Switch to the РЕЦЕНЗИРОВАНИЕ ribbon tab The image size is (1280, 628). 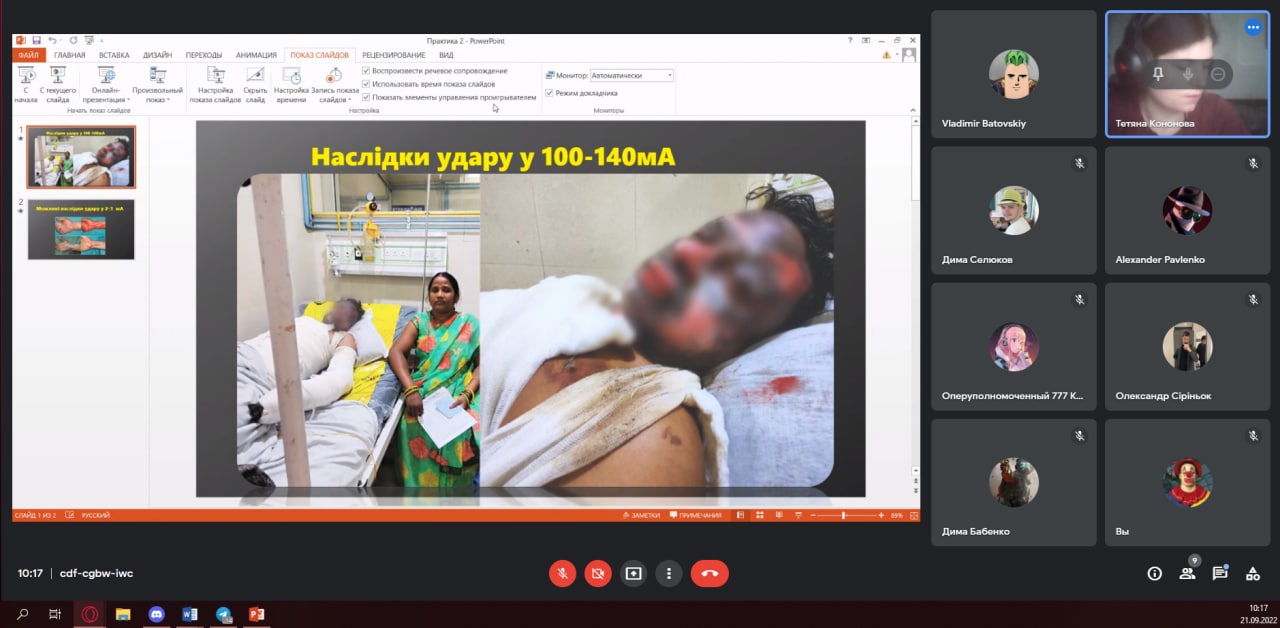pyautogui.click(x=394, y=55)
